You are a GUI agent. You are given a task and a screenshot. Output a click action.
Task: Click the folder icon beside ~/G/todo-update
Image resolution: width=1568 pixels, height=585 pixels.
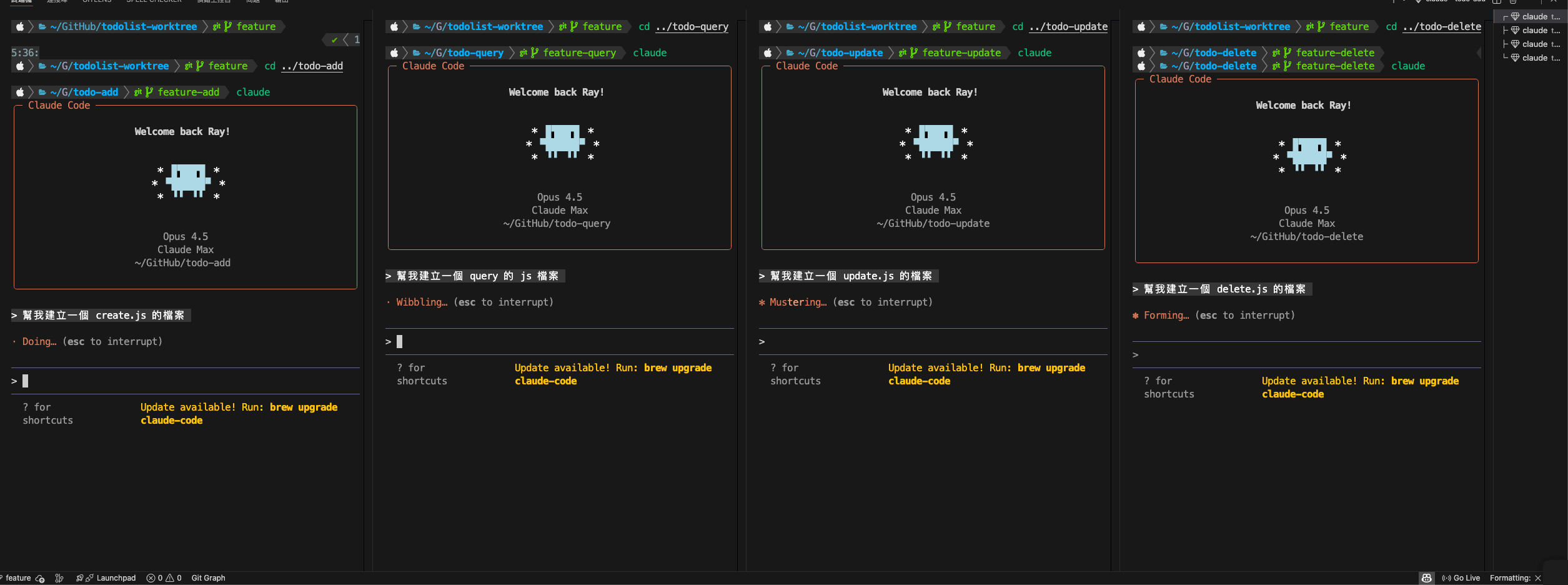click(790, 53)
